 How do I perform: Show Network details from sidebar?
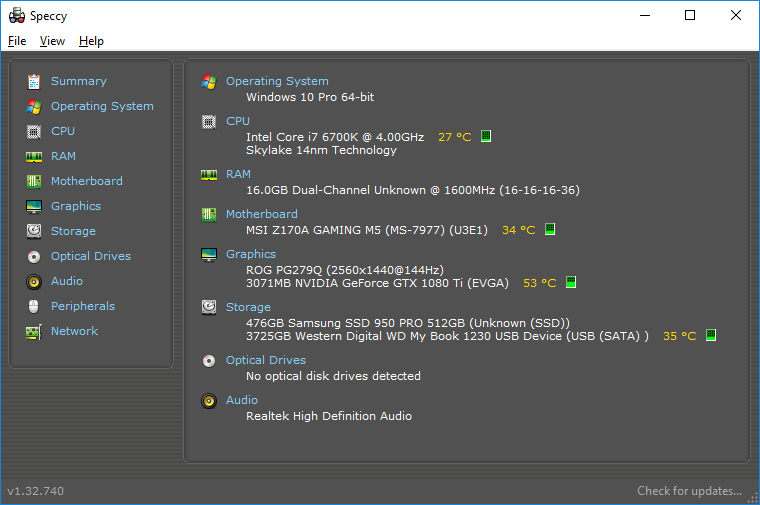[x=74, y=331]
